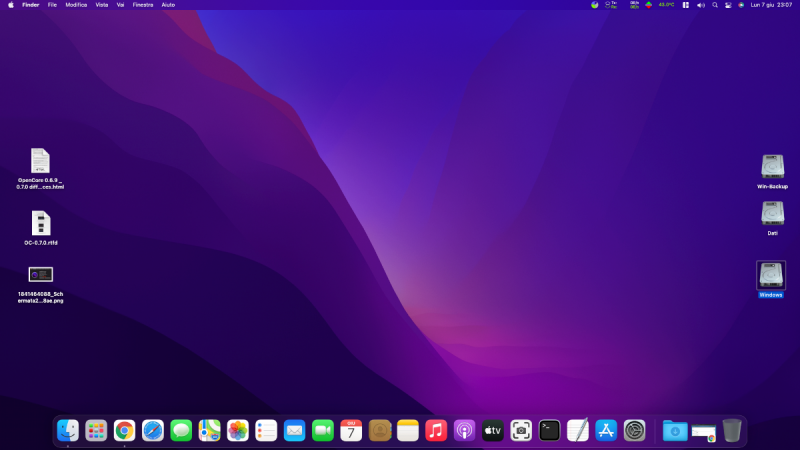Open the Apple menu
800x450 pixels.
10,5
